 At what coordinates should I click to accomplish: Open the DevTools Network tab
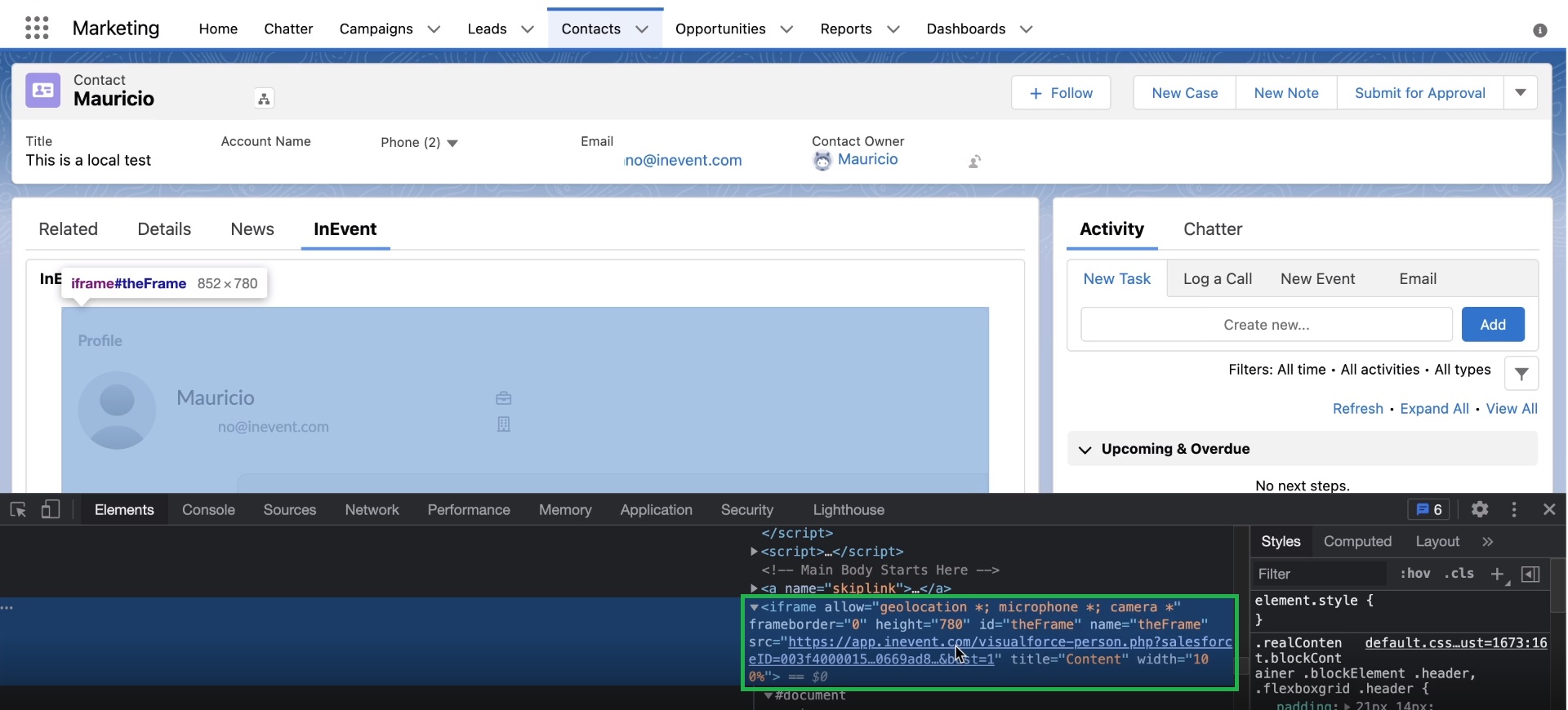tap(372, 510)
